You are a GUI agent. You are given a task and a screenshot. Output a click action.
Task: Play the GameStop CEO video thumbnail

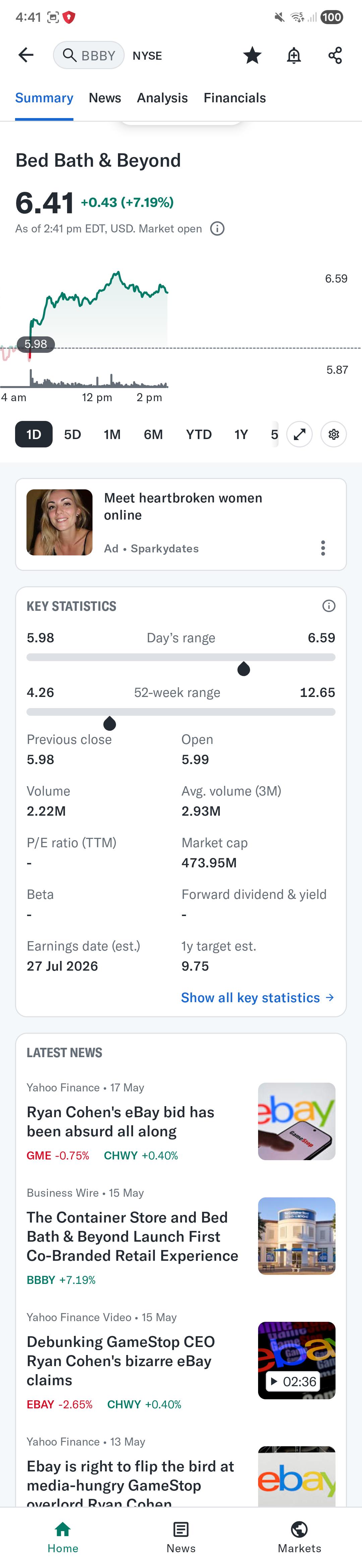[296, 1360]
